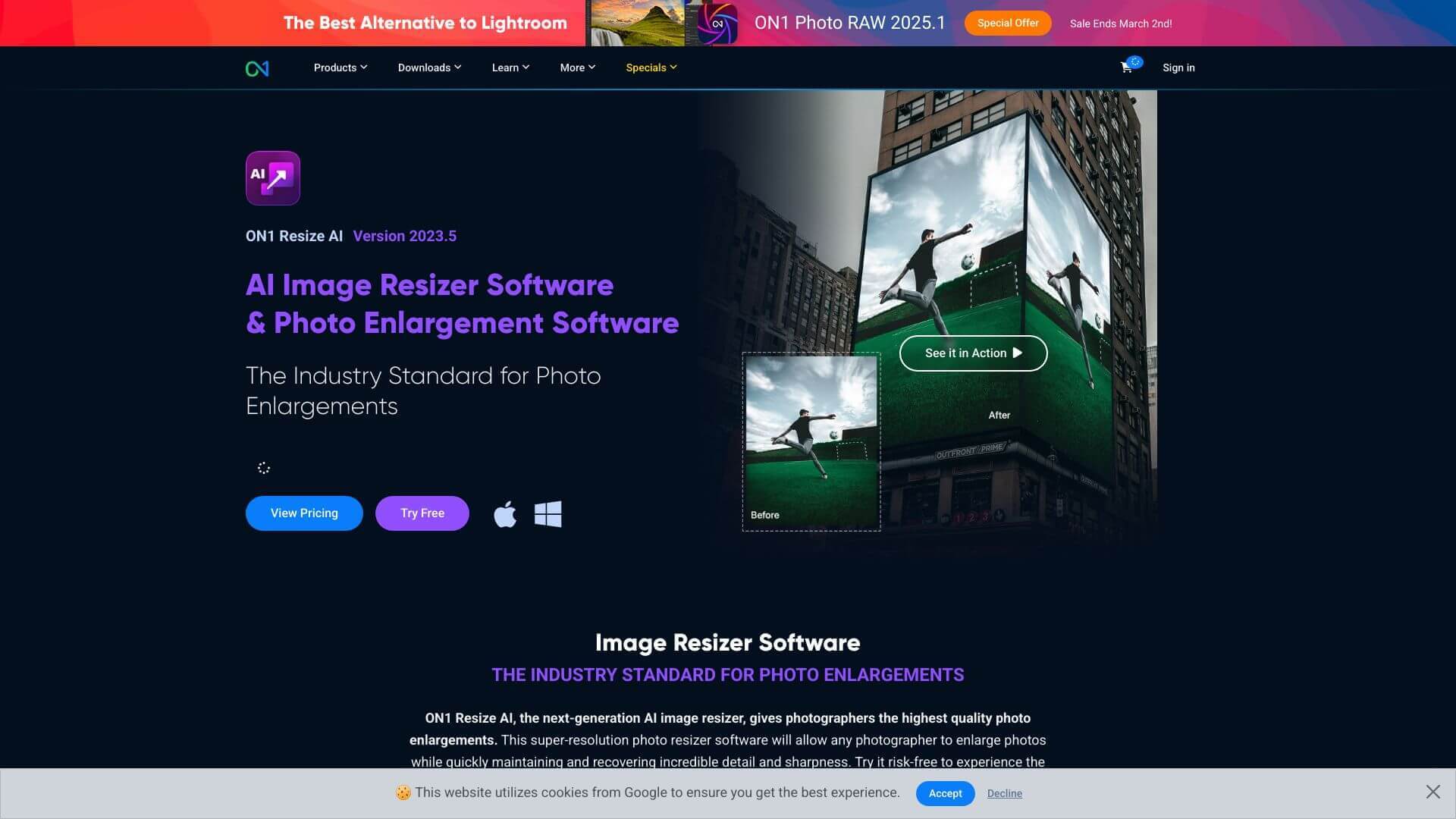
Task: Click the ON1 logo in the navigation bar
Action: pos(256,67)
